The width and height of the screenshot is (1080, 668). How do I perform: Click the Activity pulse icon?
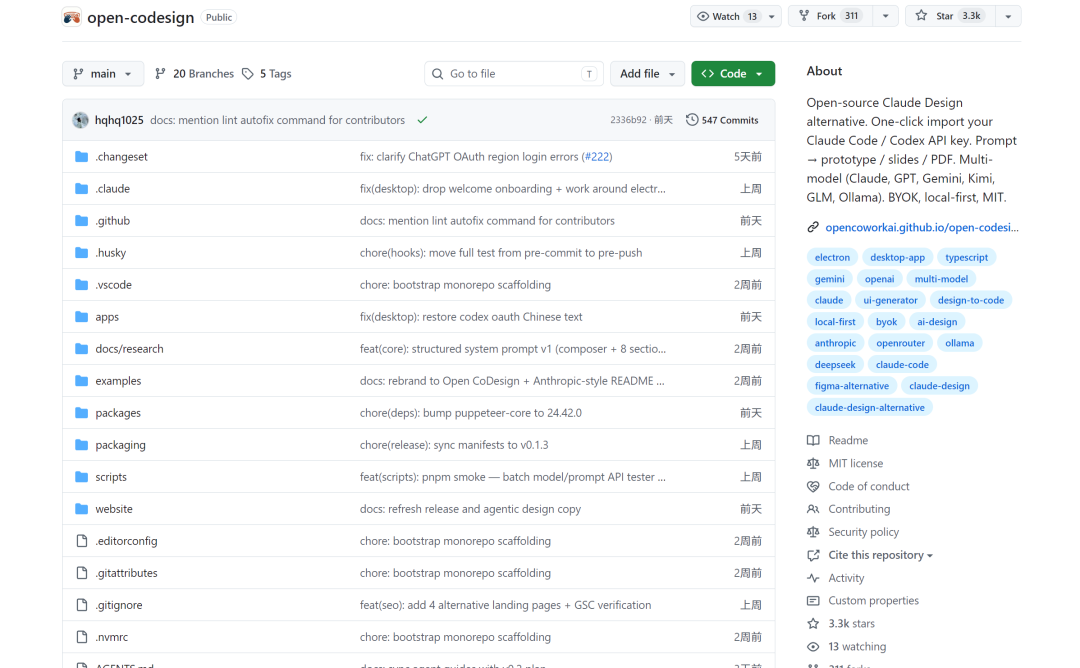pos(813,578)
